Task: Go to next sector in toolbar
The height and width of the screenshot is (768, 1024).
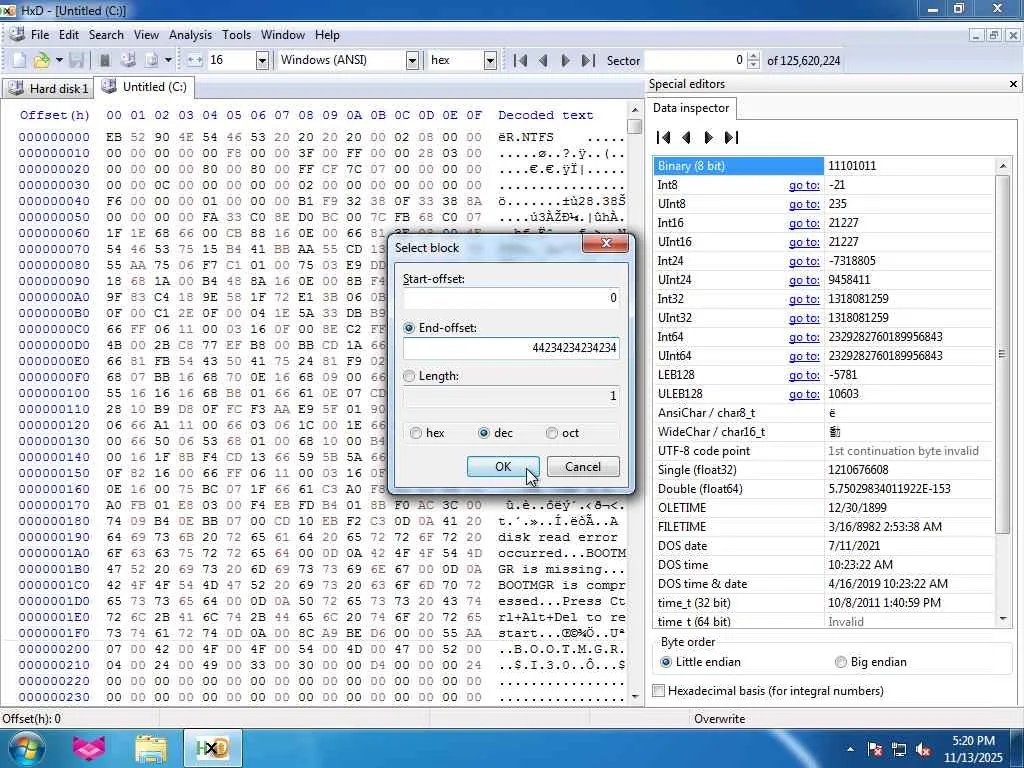Action: 566,60
